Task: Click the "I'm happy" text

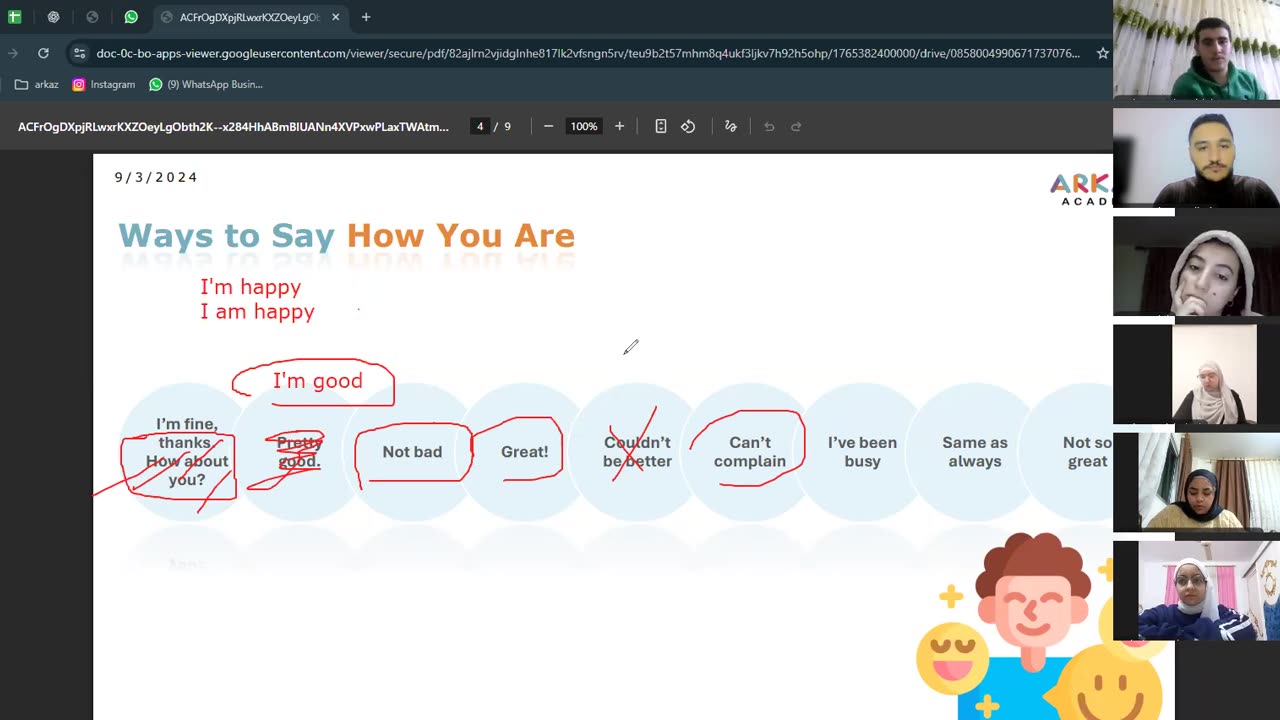Action: click(x=250, y=287)
